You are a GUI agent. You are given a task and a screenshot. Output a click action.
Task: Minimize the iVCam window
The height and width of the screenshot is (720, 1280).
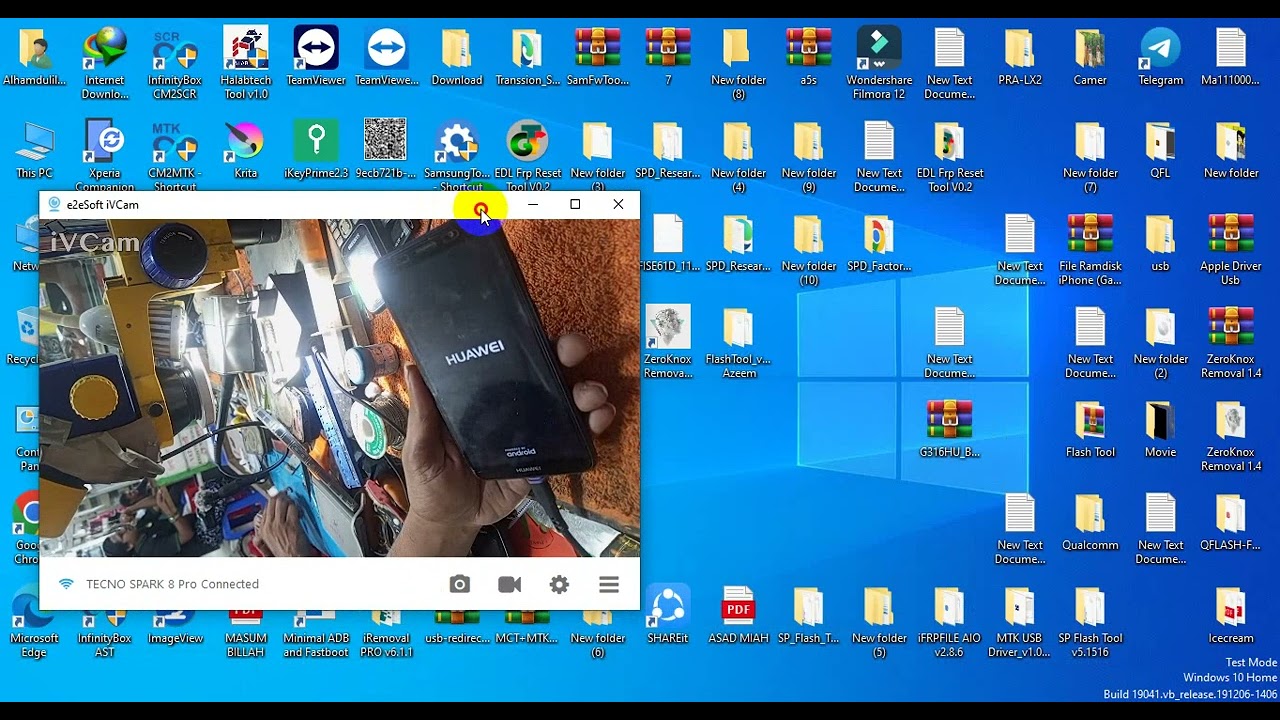(533, 204)
